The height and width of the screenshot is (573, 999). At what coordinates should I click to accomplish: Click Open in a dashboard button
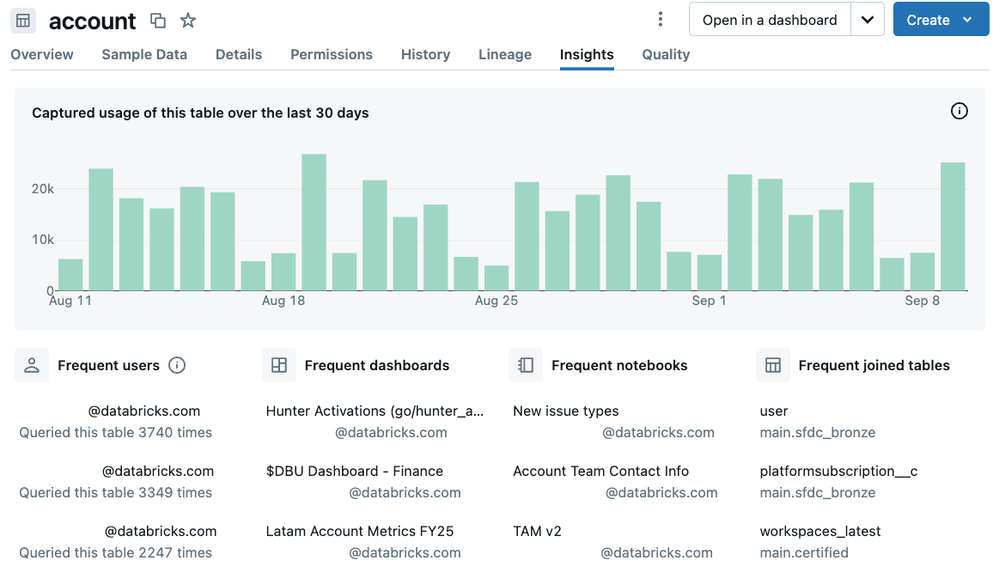(x=769, y=20)
